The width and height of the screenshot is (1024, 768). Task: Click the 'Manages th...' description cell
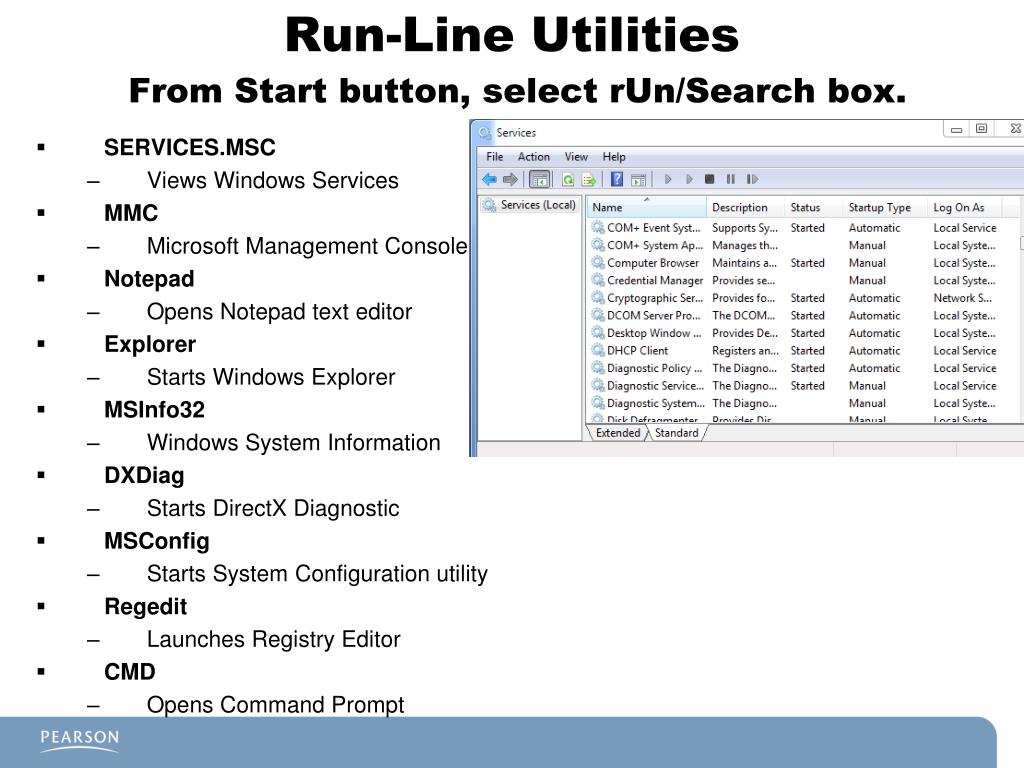click(744, 246)
